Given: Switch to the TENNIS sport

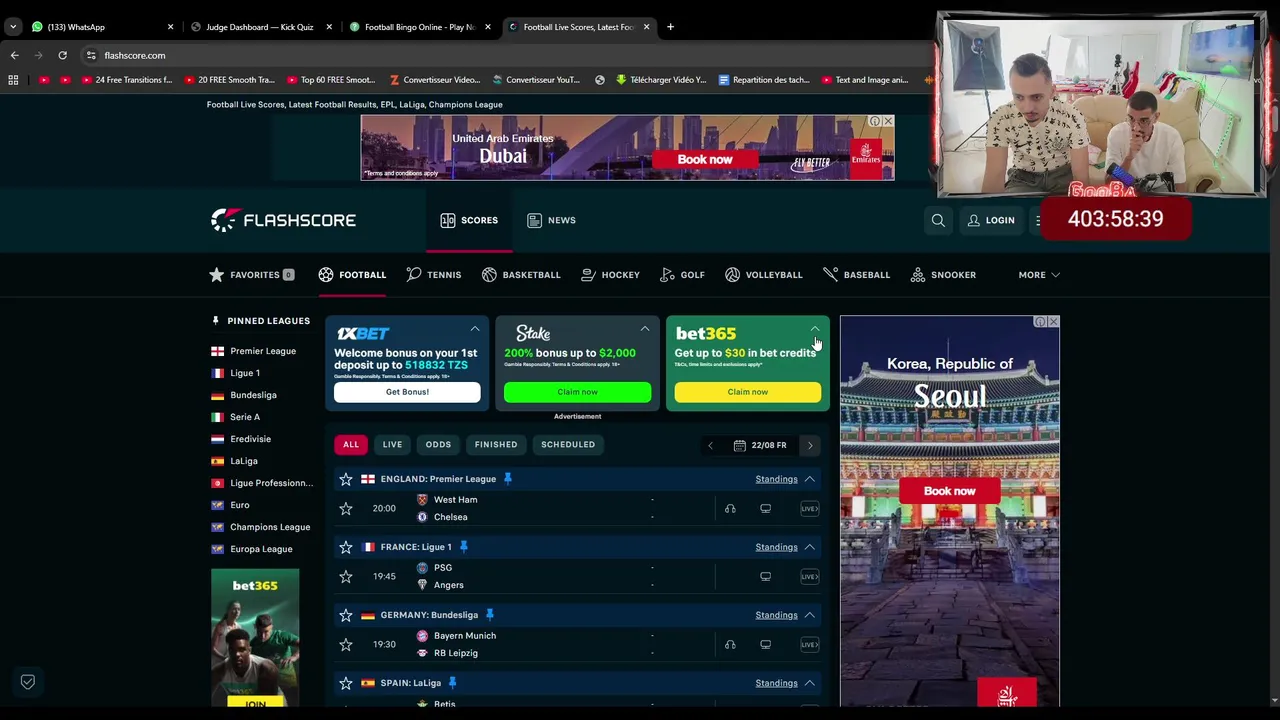Looking at the screenshot, I should (434, 275).
